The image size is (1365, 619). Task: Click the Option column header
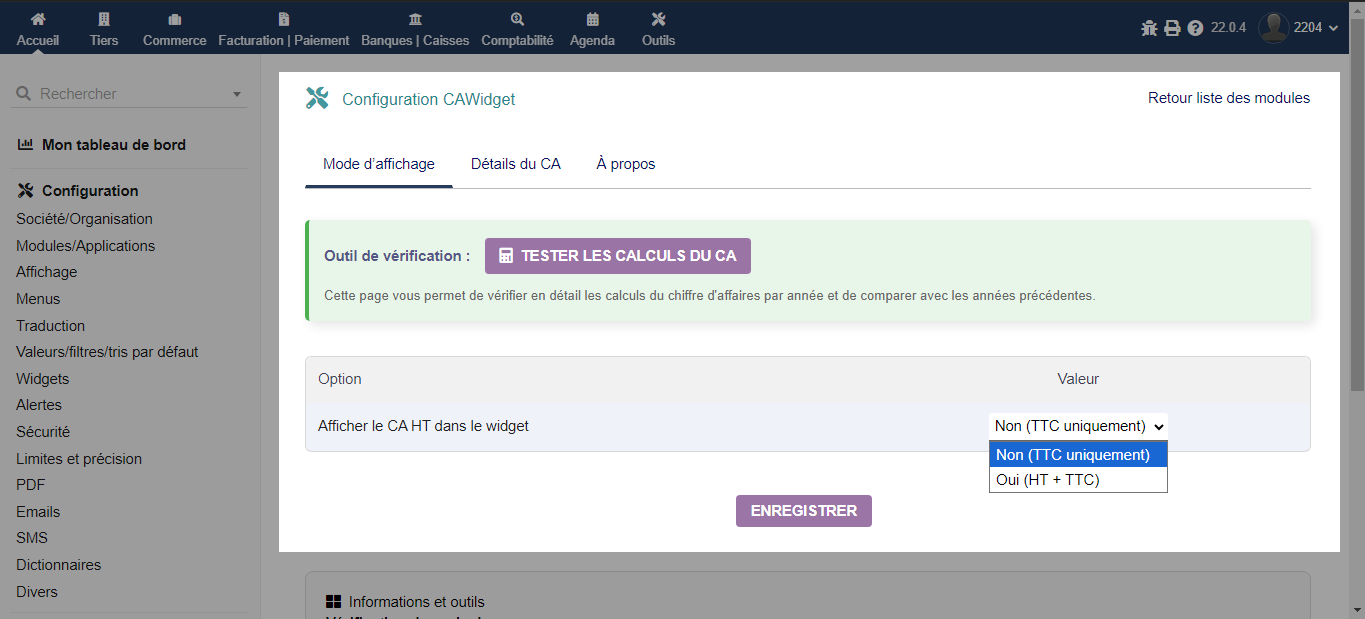[x=340, y=379]
